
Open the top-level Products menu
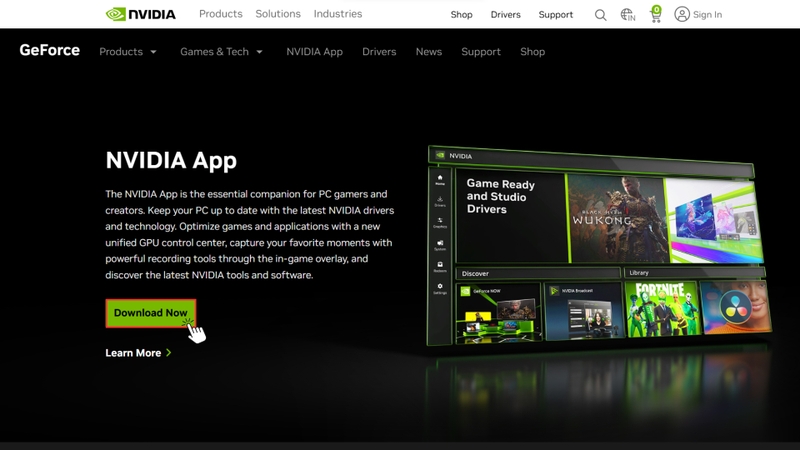(220, 14)
